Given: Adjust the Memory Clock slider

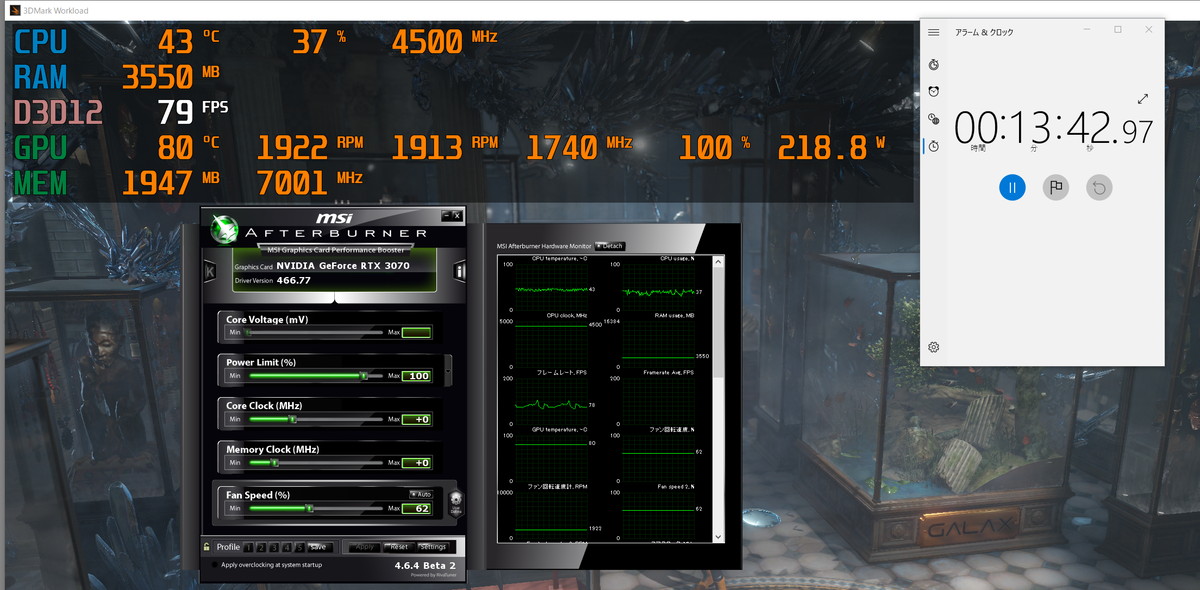Looking at the screenshot, I should click(x=315, y=463).
